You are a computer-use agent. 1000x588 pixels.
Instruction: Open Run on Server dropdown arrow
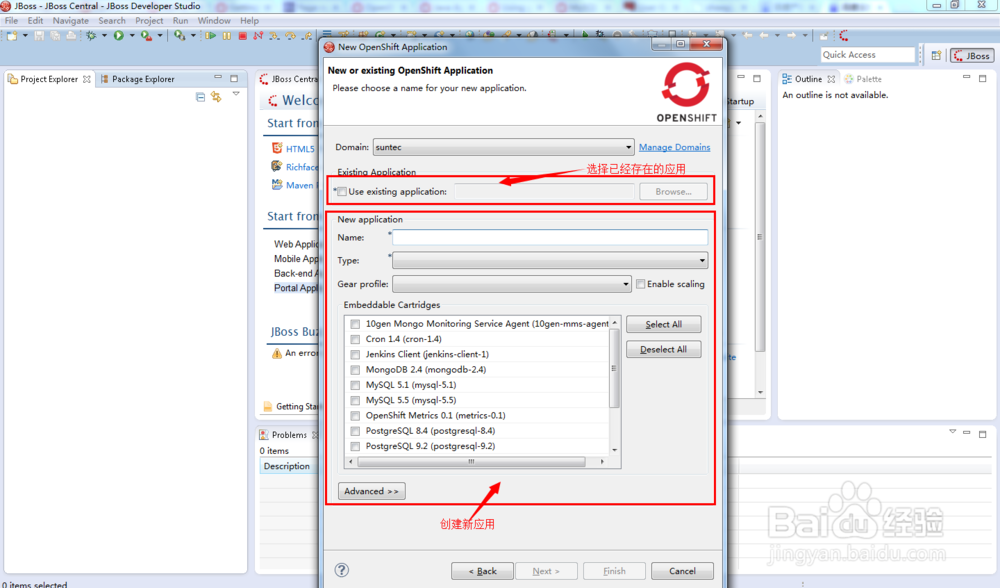coord(160,36)
